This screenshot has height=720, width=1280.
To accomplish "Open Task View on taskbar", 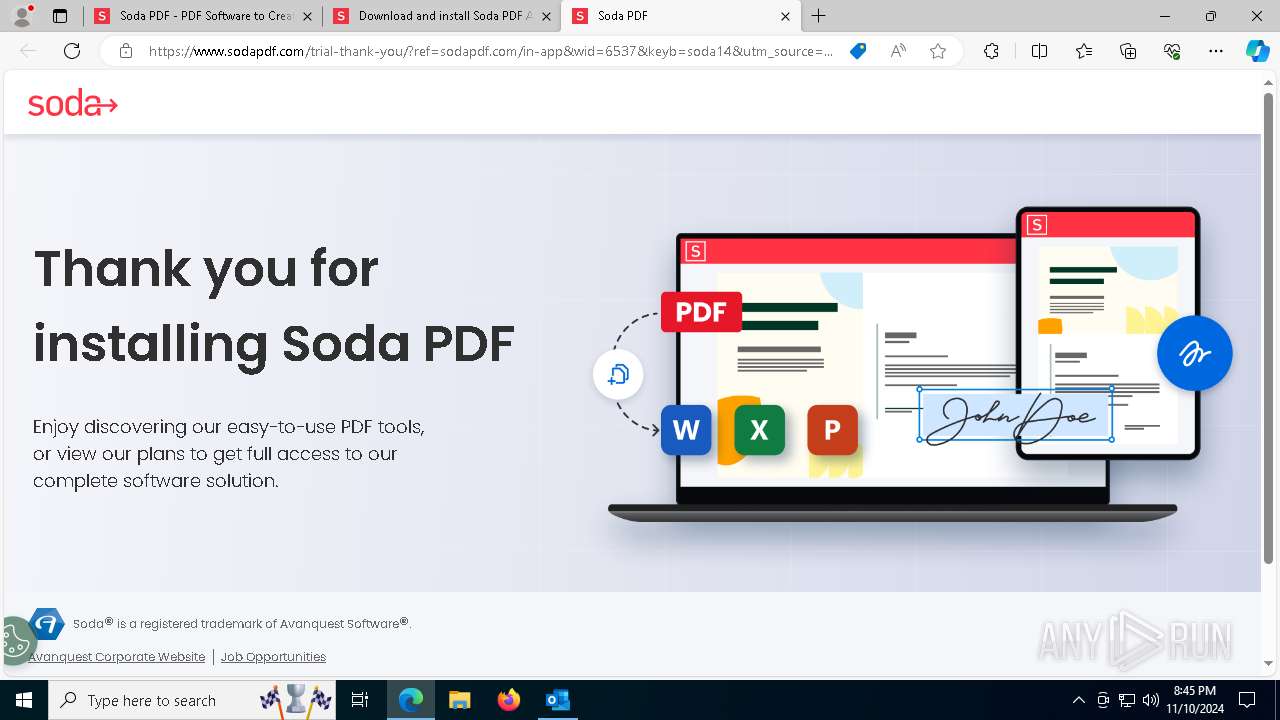I will 361,700.
